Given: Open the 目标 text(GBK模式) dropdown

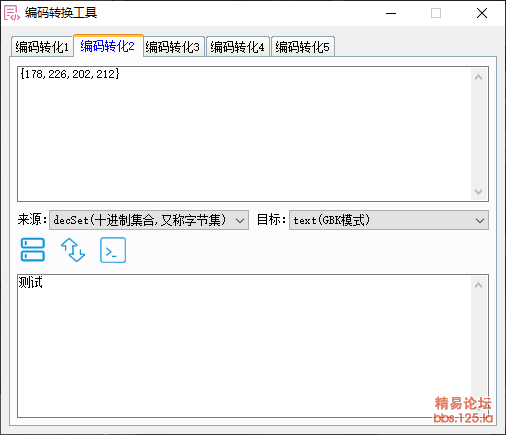Looking at the screenshot, I should (389, 220).
